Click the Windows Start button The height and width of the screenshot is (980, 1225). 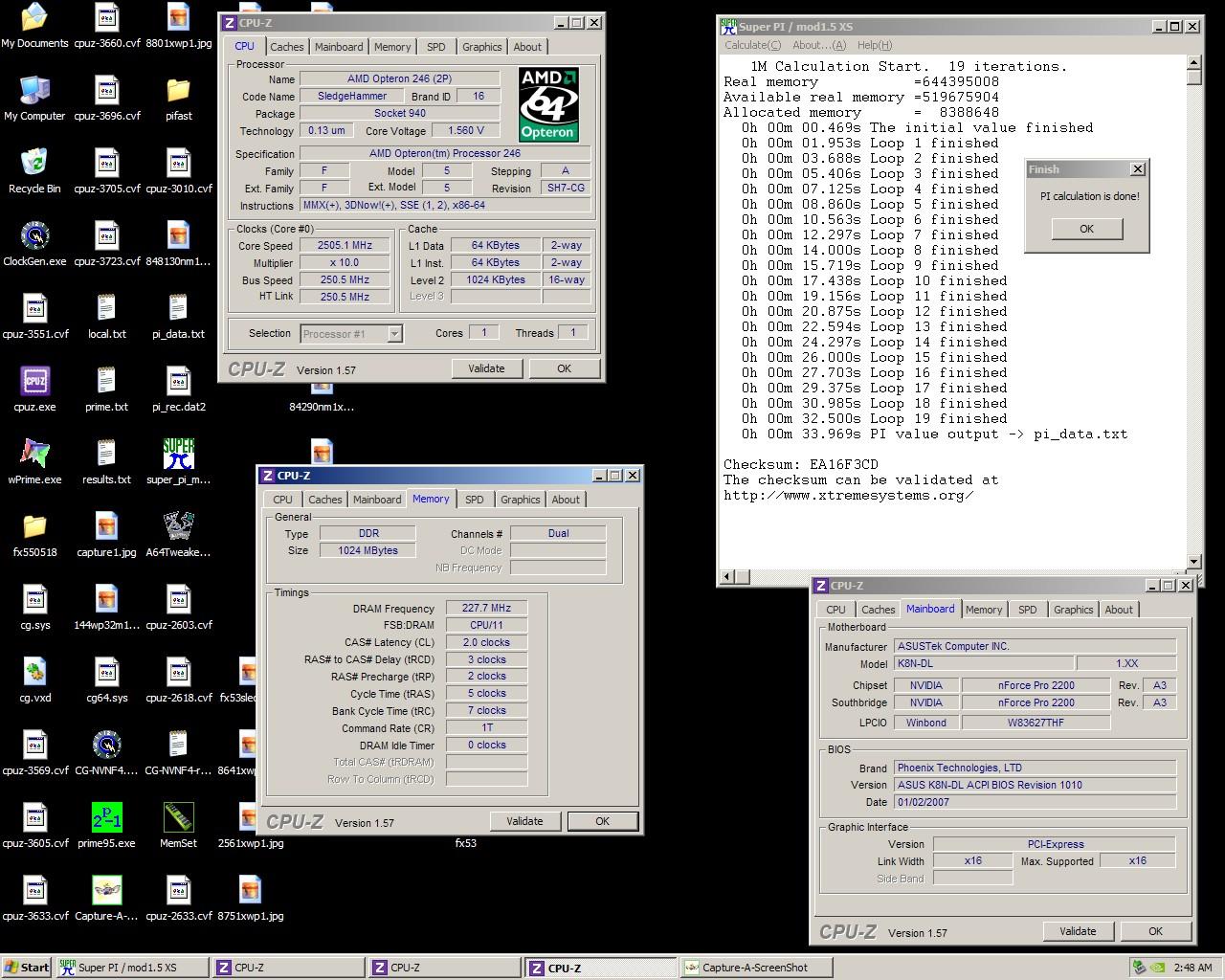27,968
